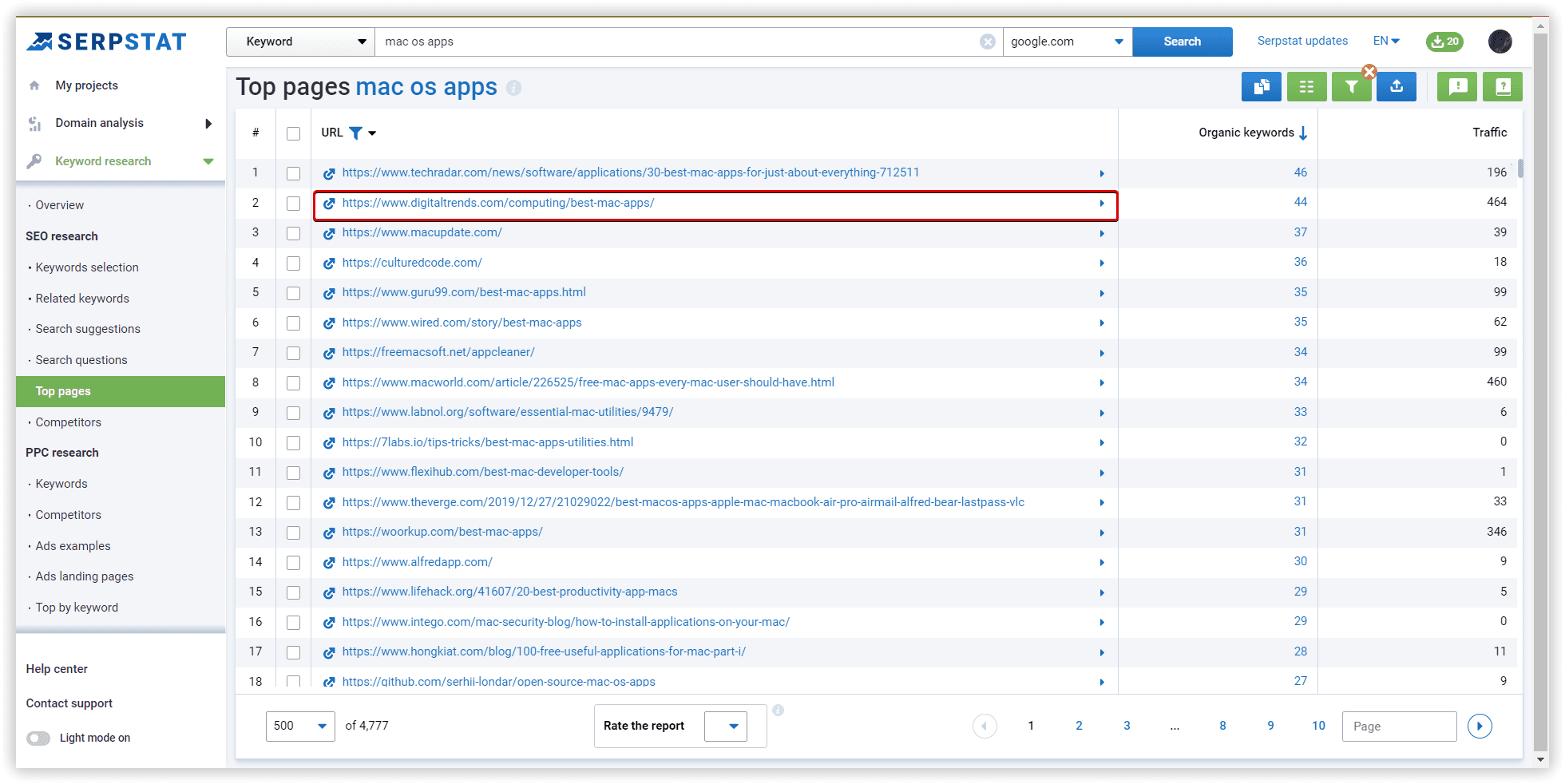Open the feedback exclamation icon button

(1457, 86)
